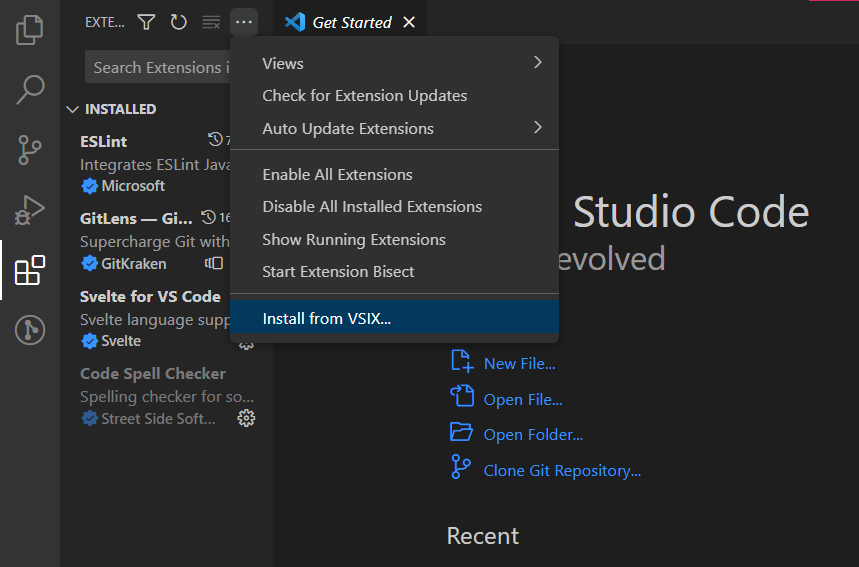Click the filter extensions funnel icon
The height and width of the screenshot is (567, 859).
pyautogui.click(x=146, y=22)
